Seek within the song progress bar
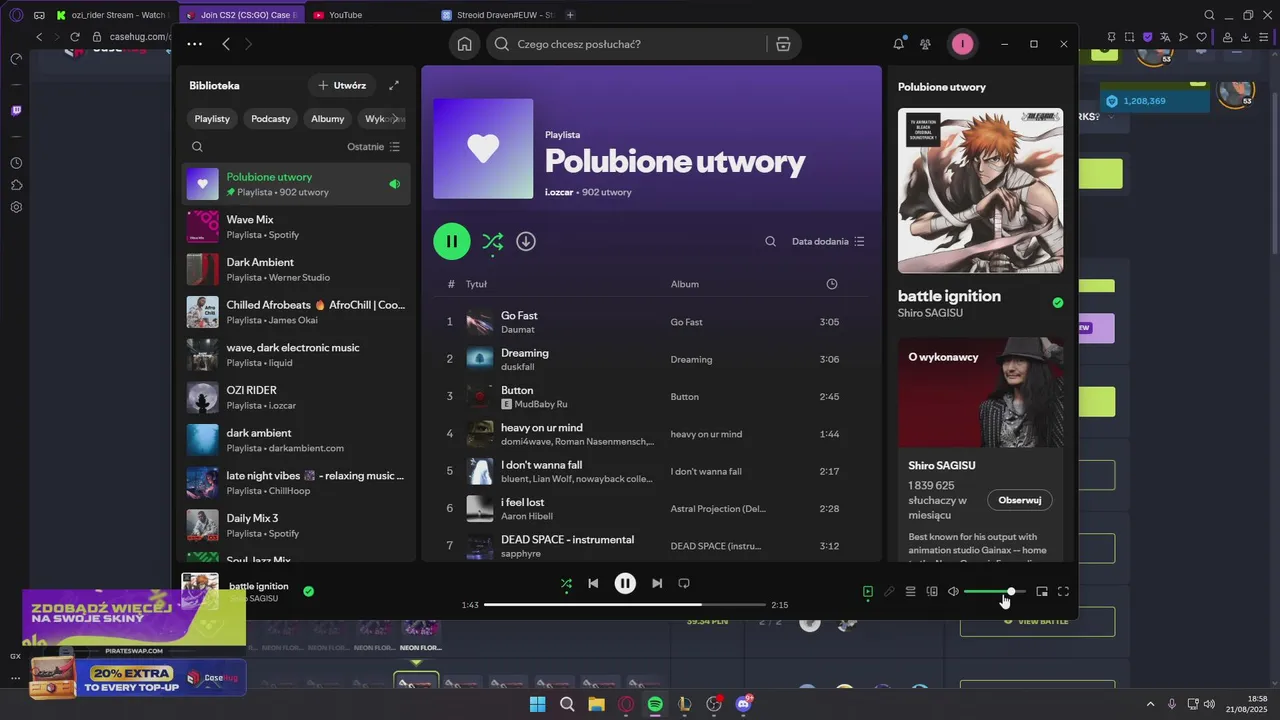 click(625, 605)
